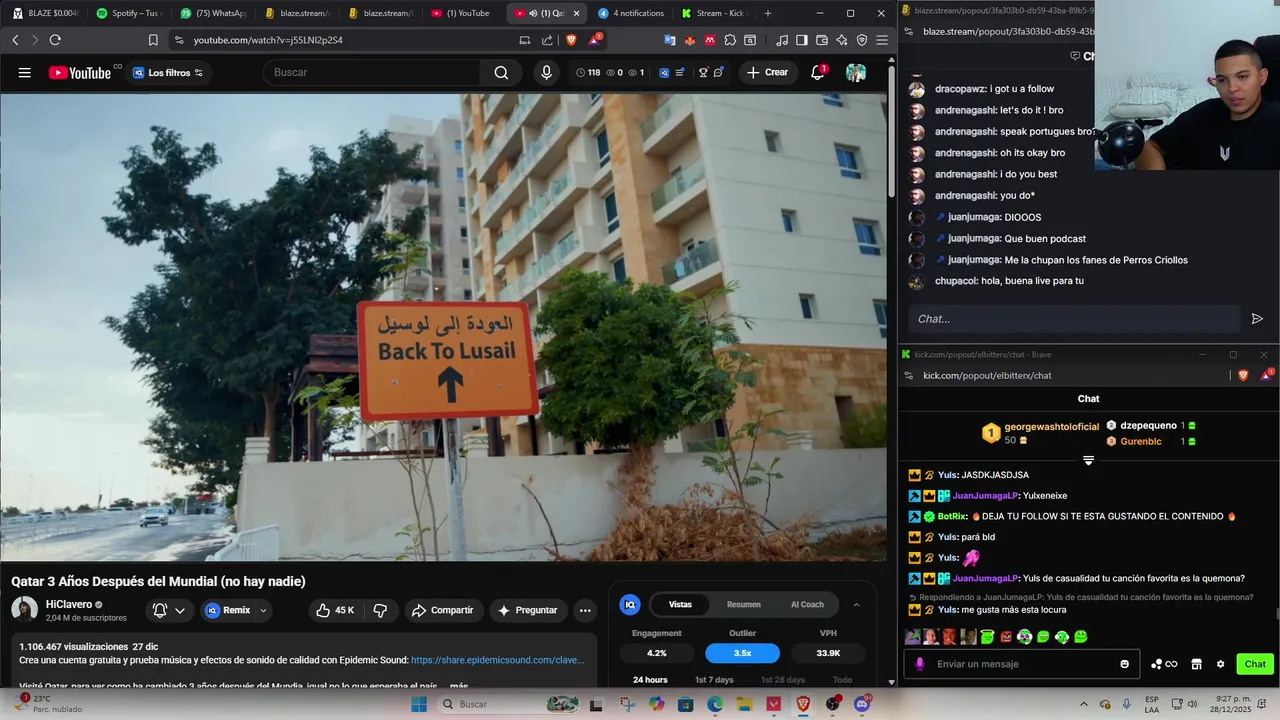Screen dimensions: 1280x720
Task: Open the Epidemic Sound link in the description
Action: tap(497, 660)
